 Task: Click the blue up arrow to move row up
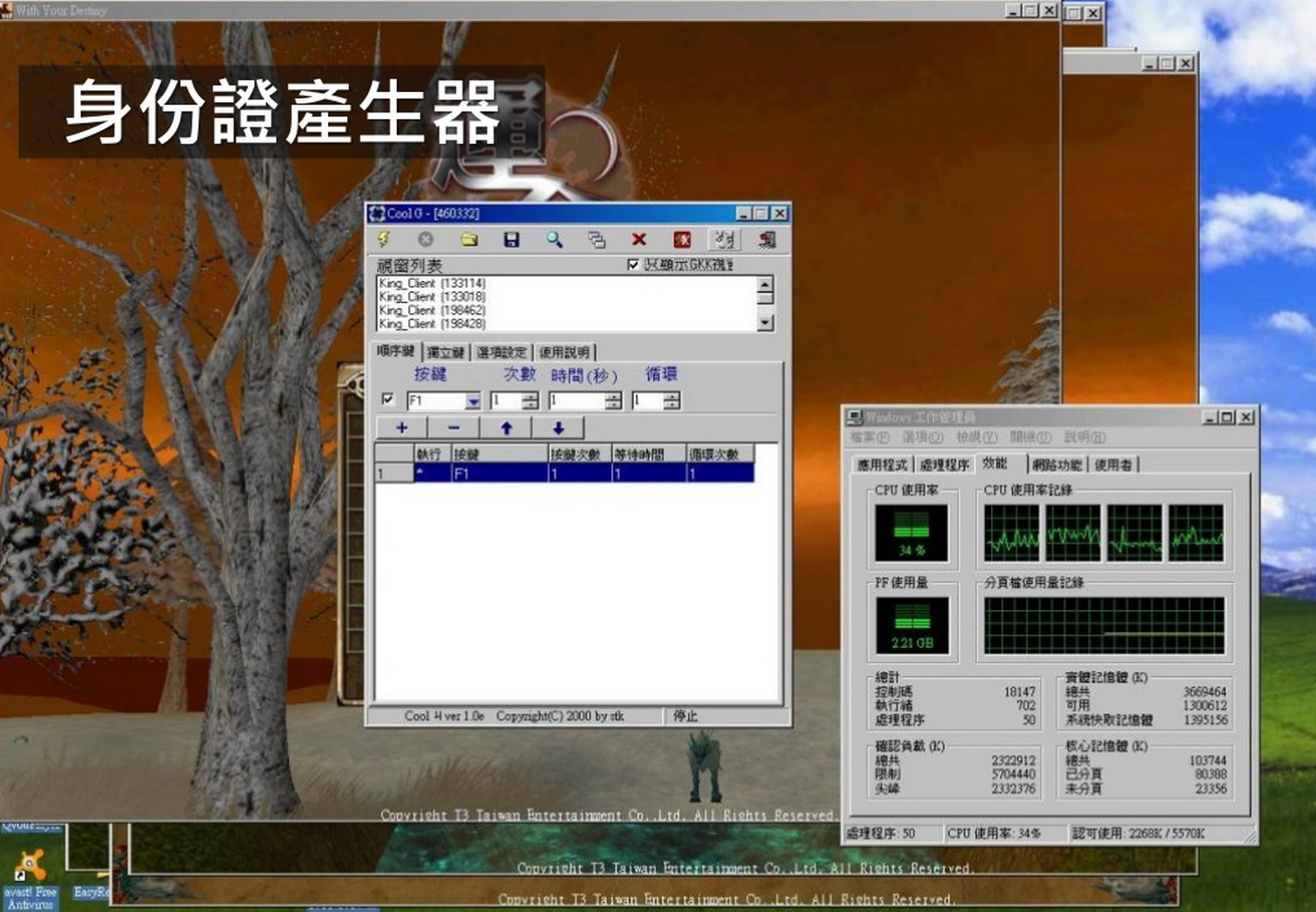click(x=506, y=427)
